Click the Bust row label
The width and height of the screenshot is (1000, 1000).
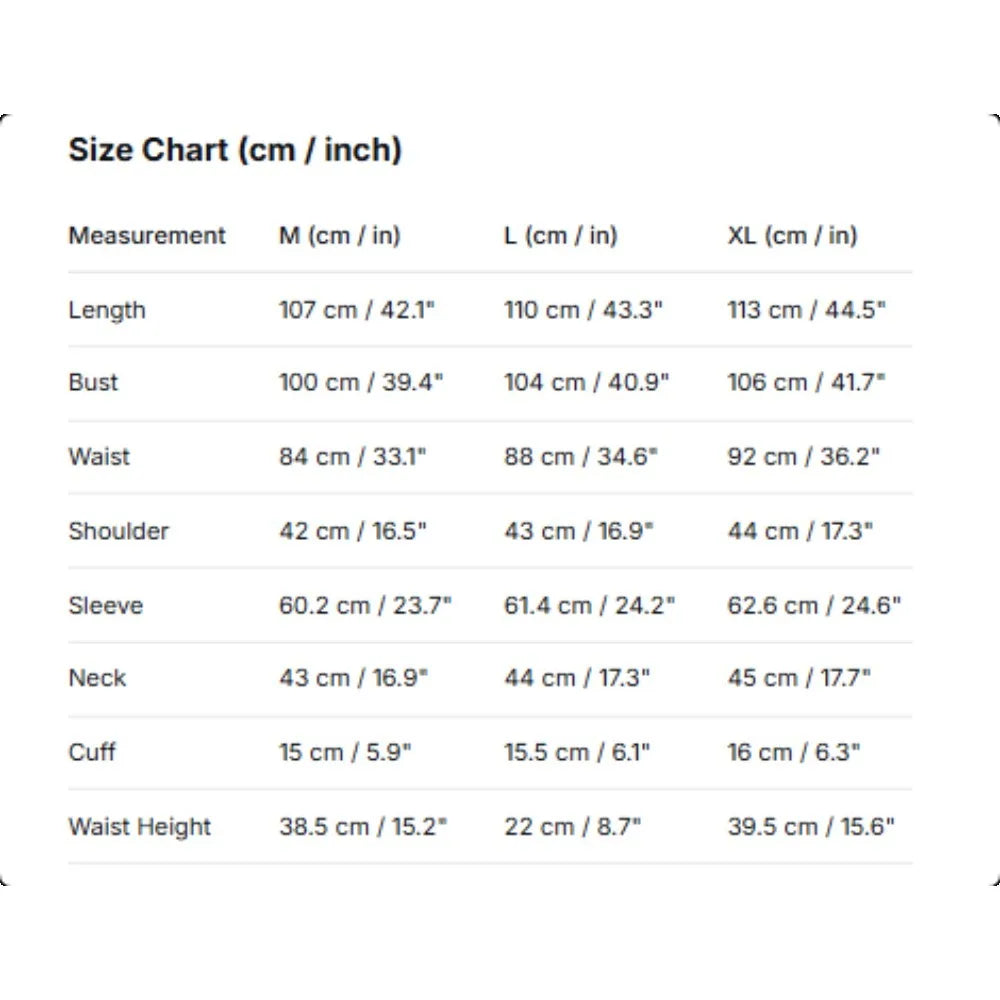tap(93, 383)
